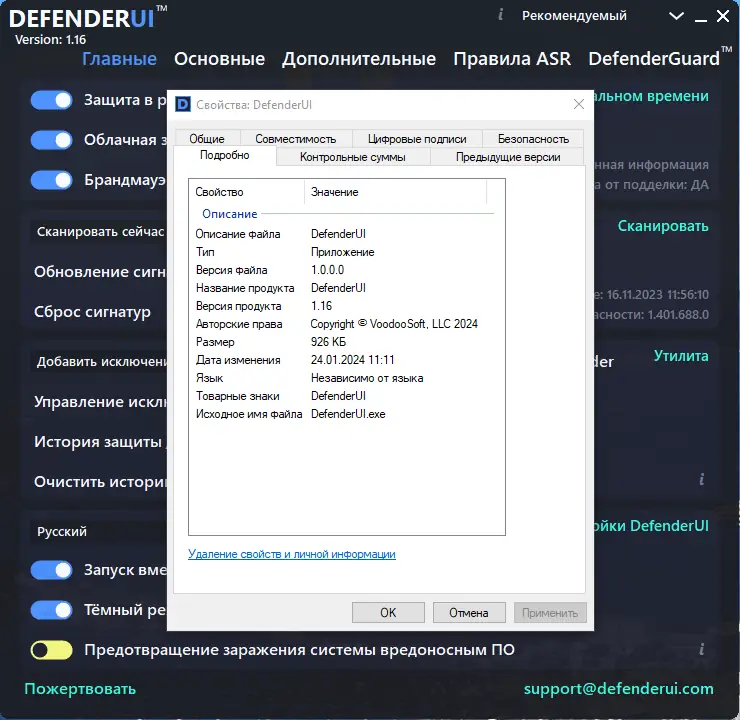Open История защиты
Screen dimensions: 740x720
[98, 442]
